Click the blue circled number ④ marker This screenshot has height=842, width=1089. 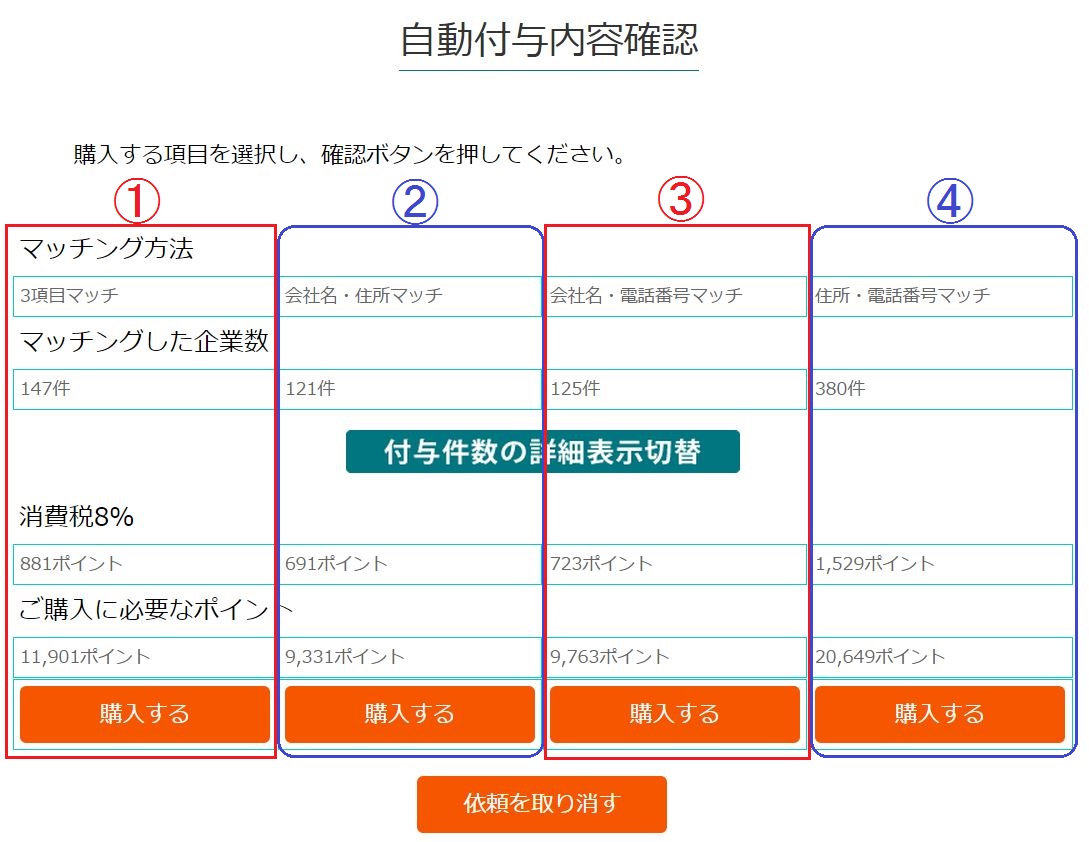coord(949,202)
